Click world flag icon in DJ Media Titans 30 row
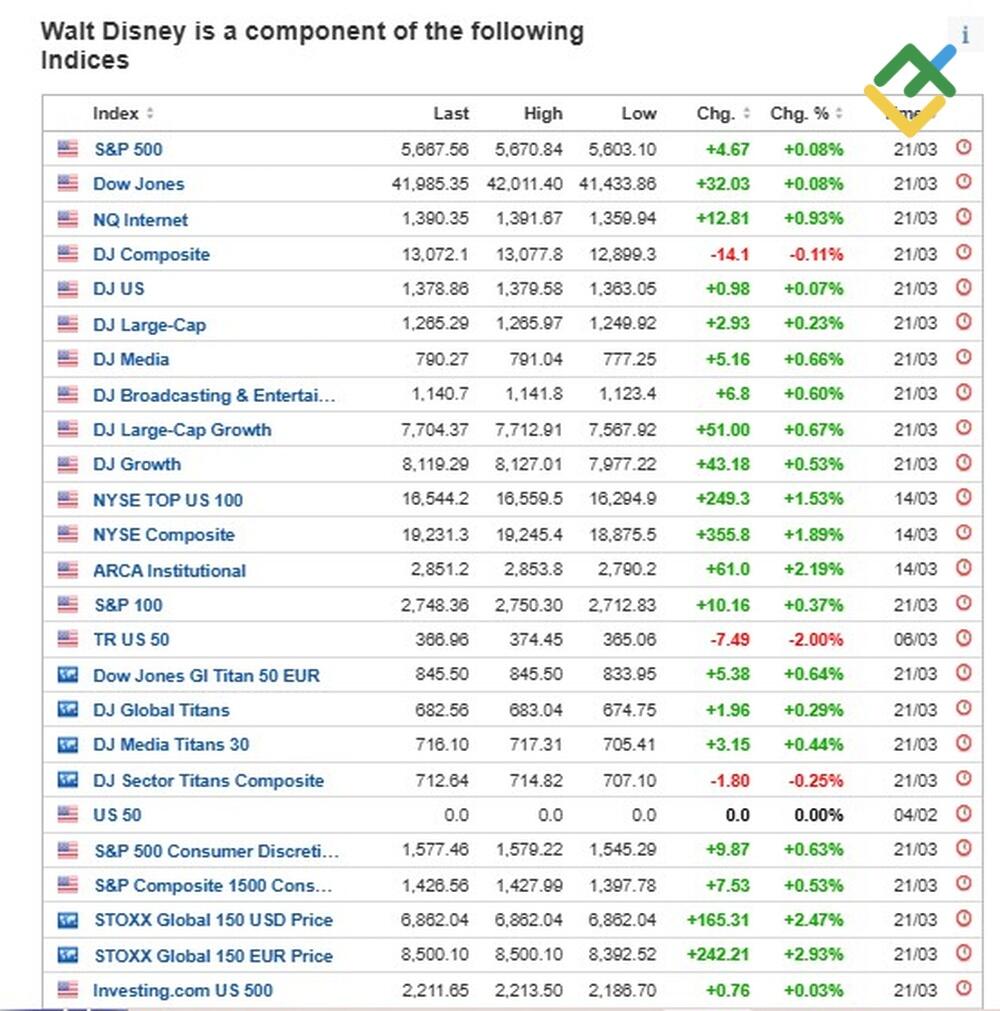 click(68, 745)
